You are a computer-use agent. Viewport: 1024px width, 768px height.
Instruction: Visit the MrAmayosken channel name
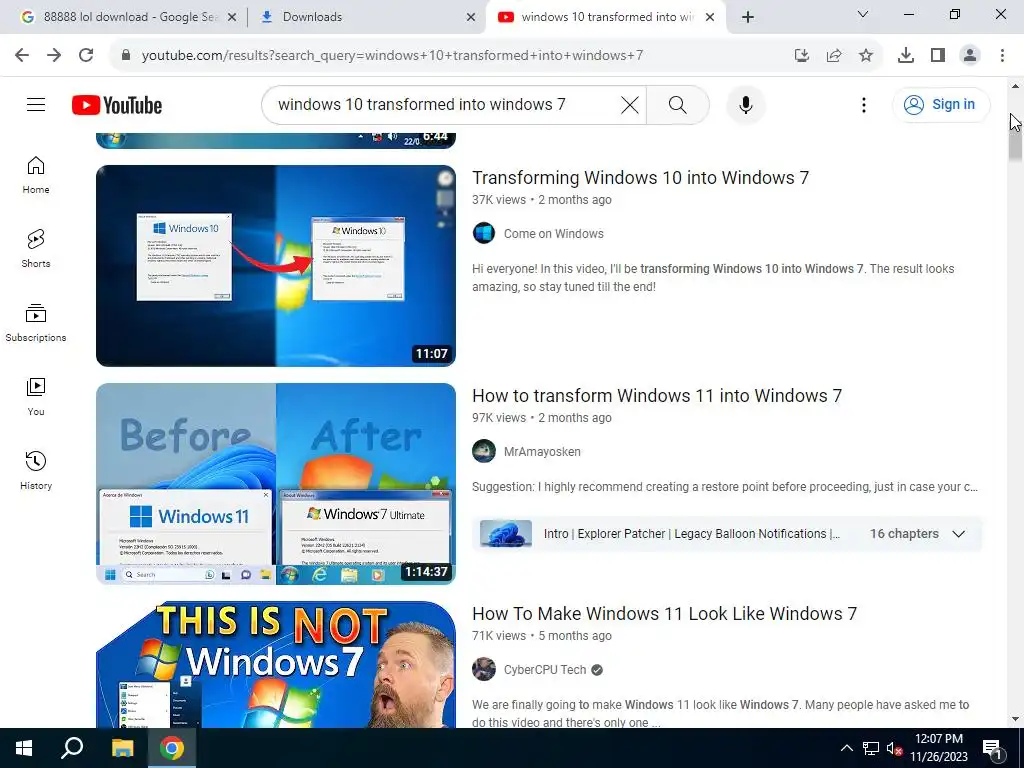542,452
